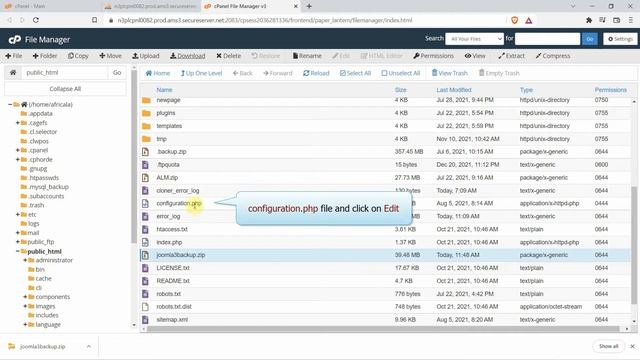Expand the etc folder in the tree
Viewport: 640px width, 360px height.
[x=18, y=214]
